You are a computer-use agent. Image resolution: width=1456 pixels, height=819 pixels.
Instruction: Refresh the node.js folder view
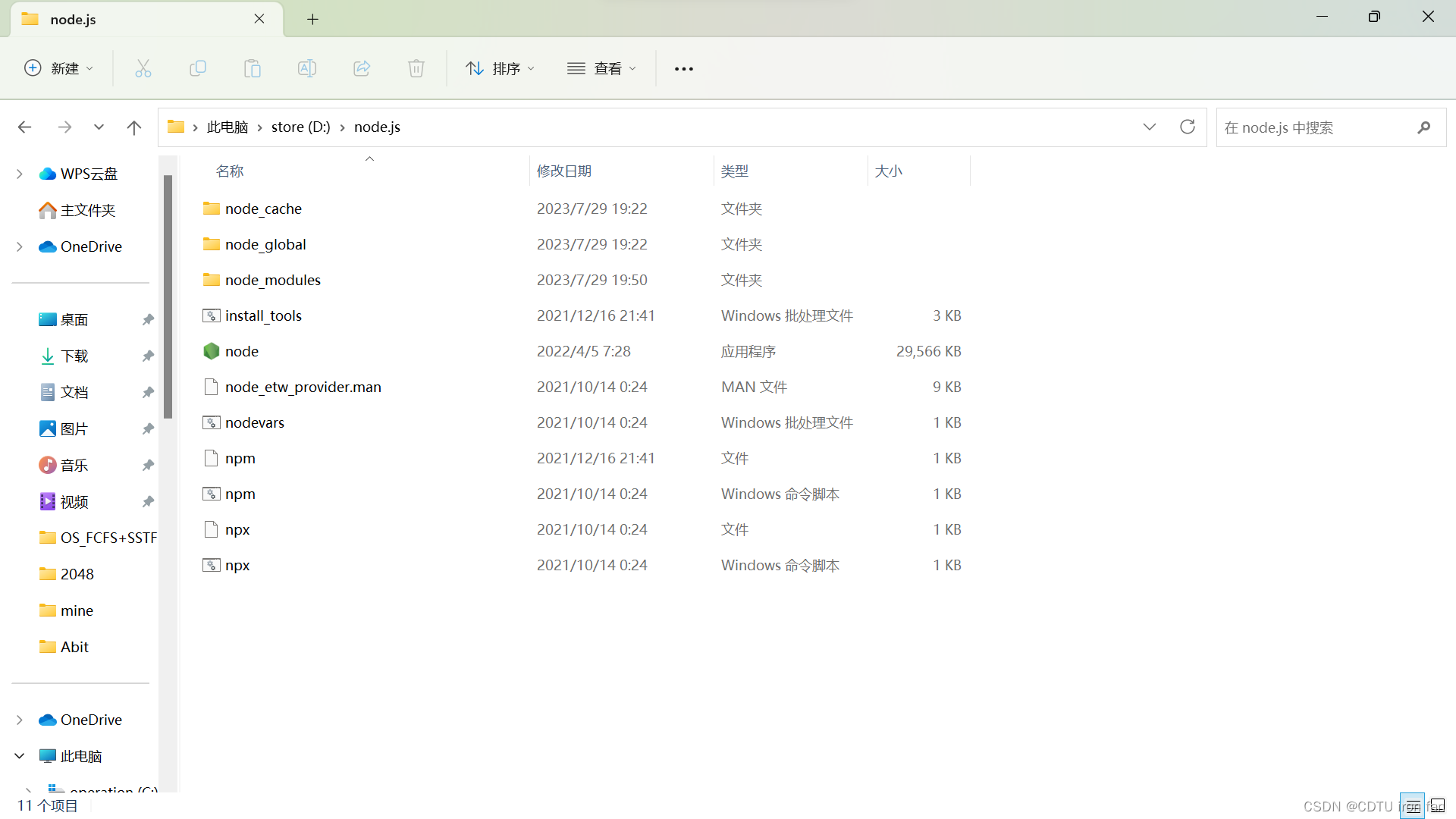click(x=1188, y=127)
